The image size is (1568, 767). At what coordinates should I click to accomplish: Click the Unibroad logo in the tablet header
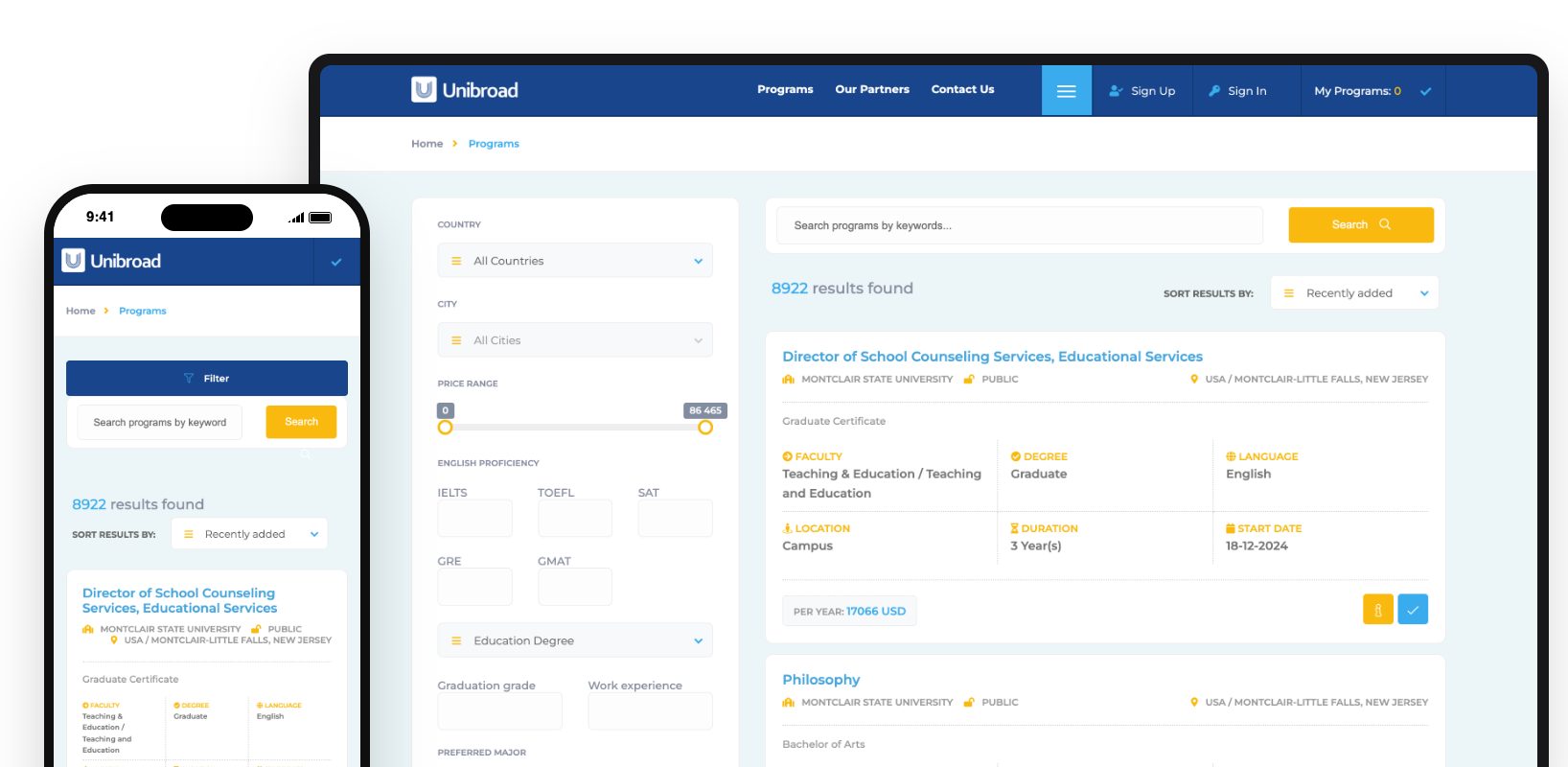point(465,90)
